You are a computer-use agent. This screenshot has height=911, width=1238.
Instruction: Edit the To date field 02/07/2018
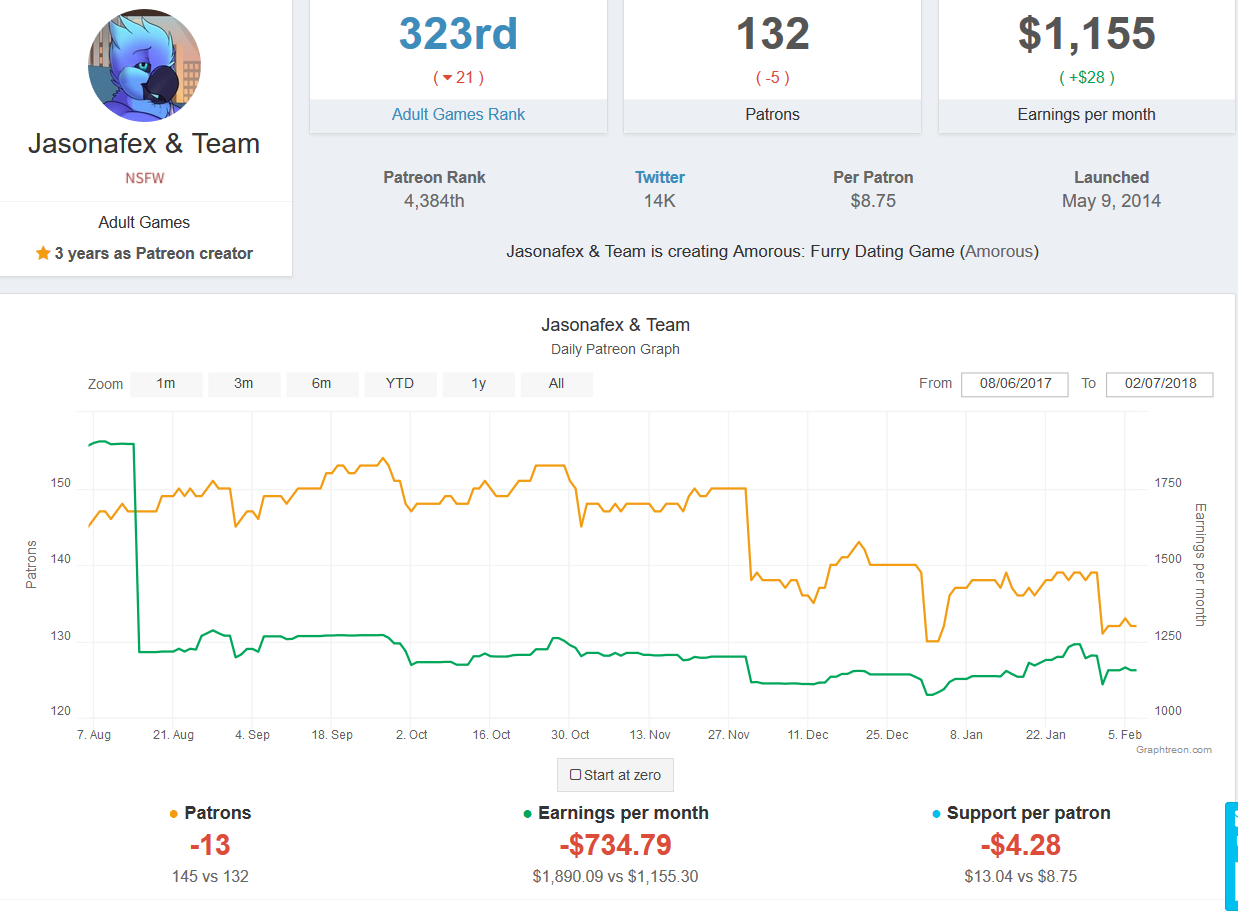(x=1160, y=384)
